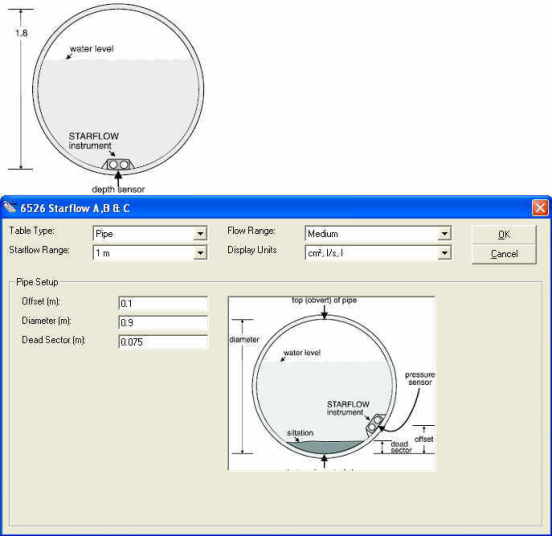
Task: Click the '1 m' Starflow Range value
Action: point(103,253)
